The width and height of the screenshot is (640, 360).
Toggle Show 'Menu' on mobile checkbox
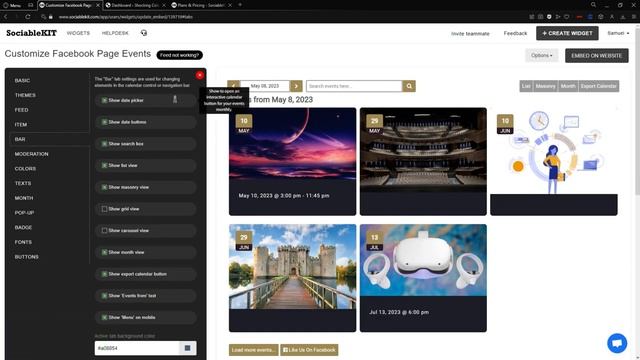(104, 317)
